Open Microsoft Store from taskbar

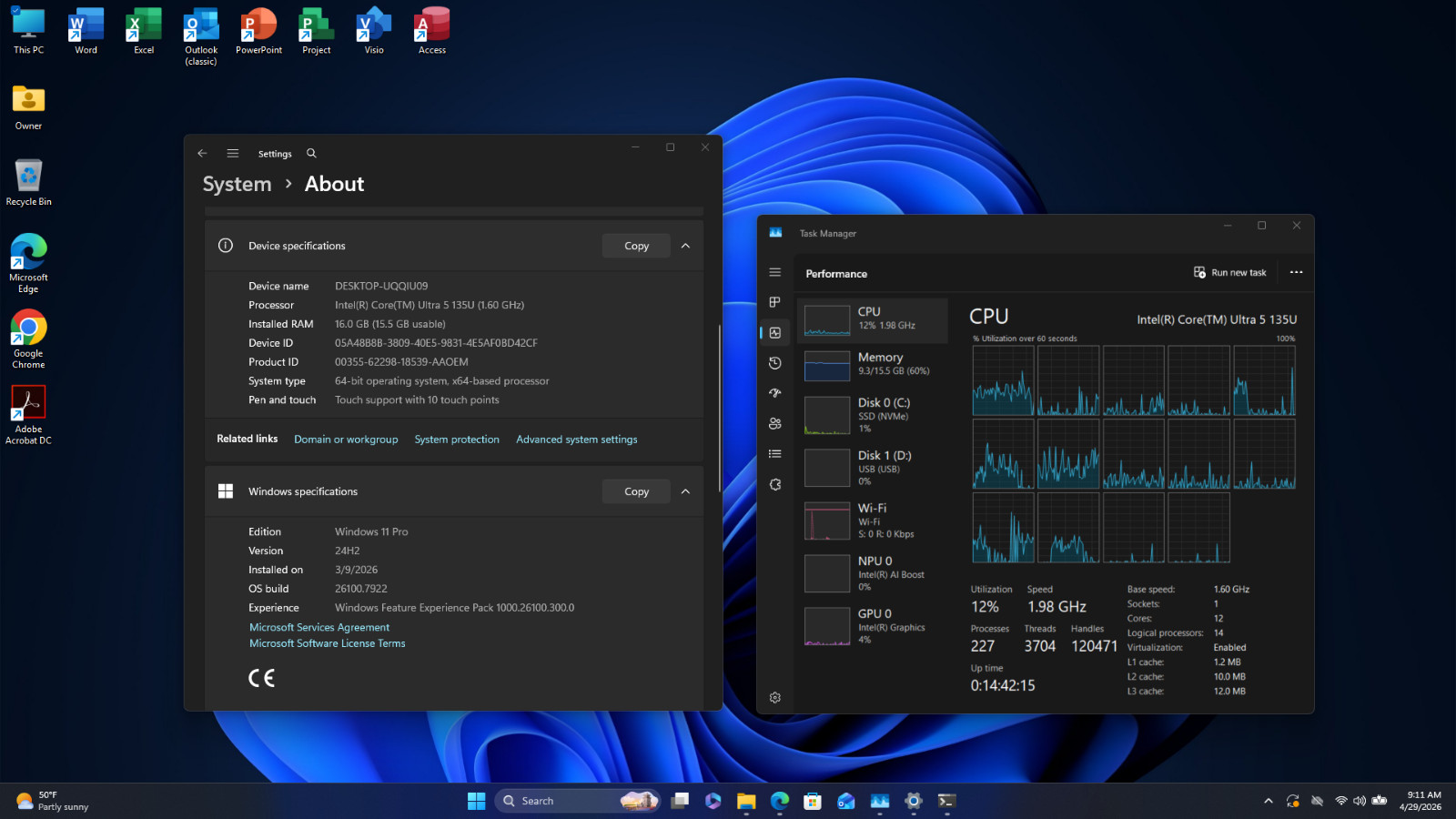(x=813, y=801)
